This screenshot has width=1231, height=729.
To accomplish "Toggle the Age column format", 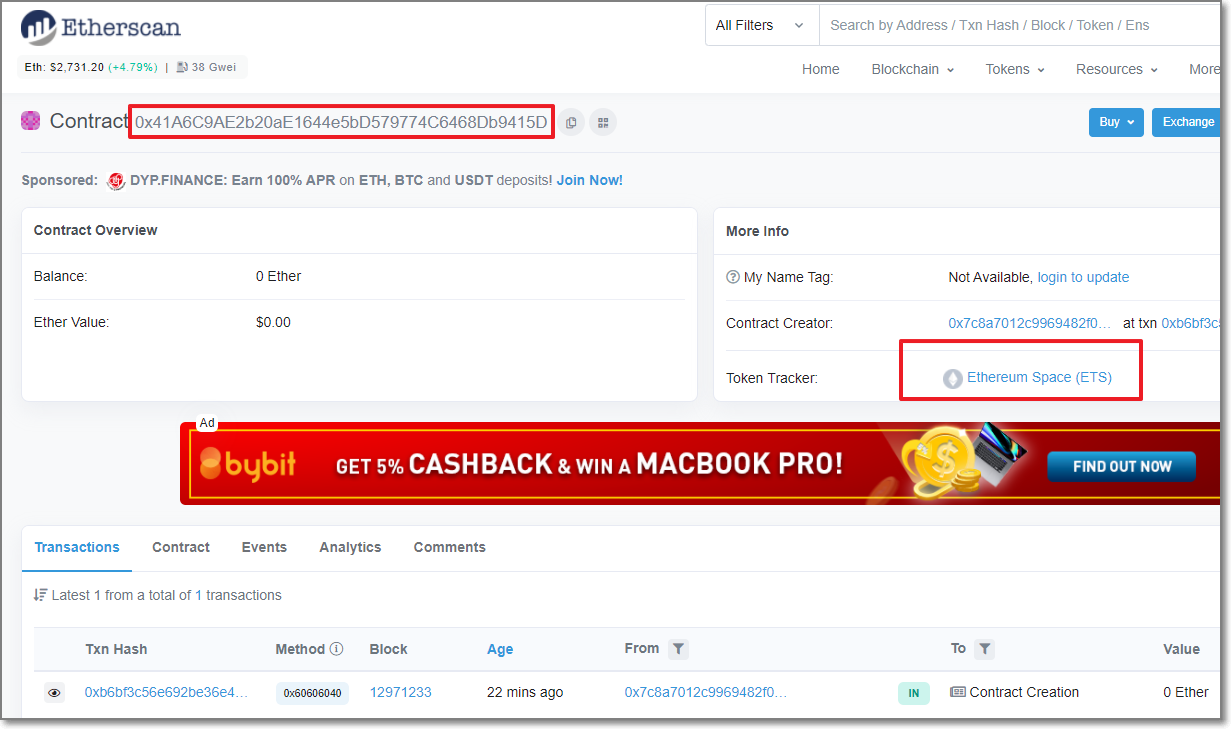I will tap(500, 649).
